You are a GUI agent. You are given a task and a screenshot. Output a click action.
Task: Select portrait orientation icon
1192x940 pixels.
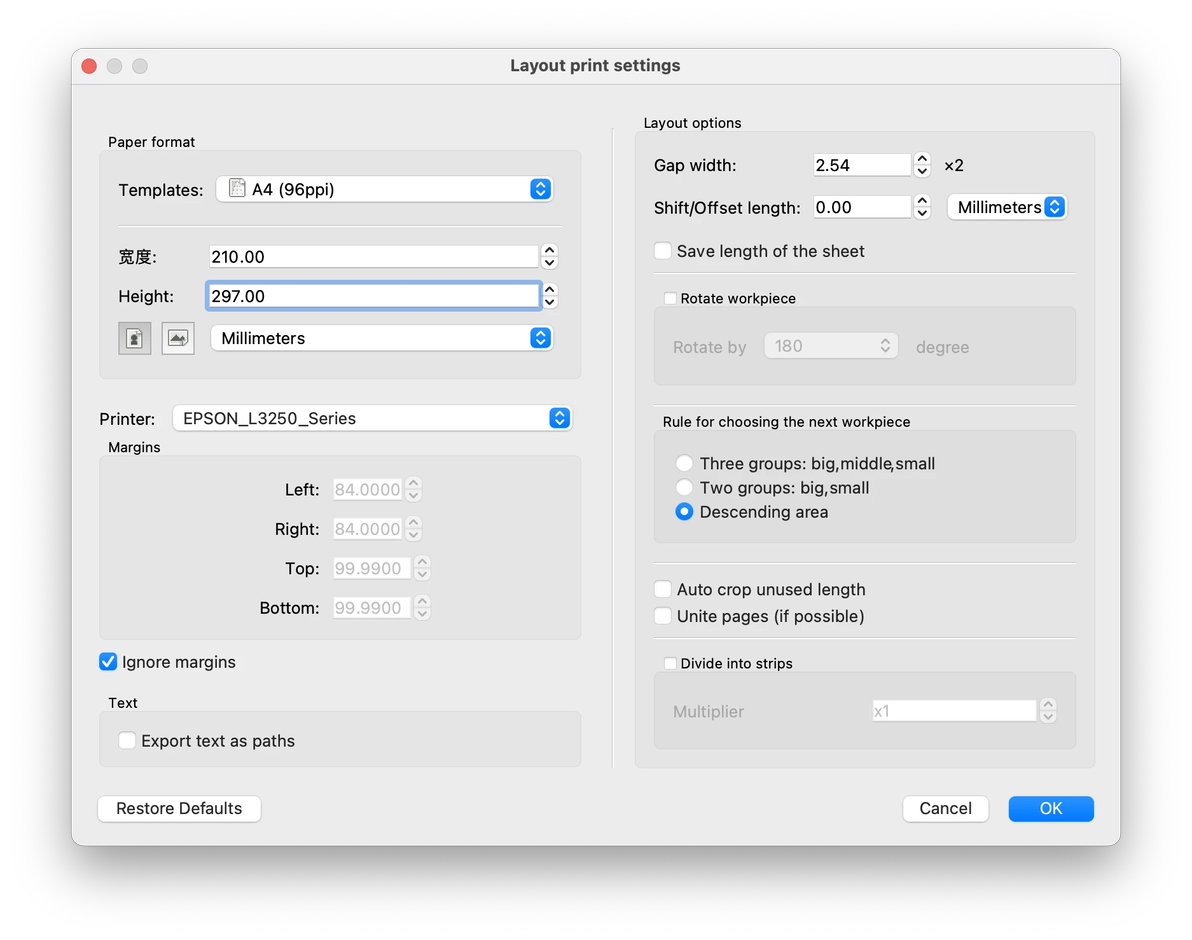[135, 338]
